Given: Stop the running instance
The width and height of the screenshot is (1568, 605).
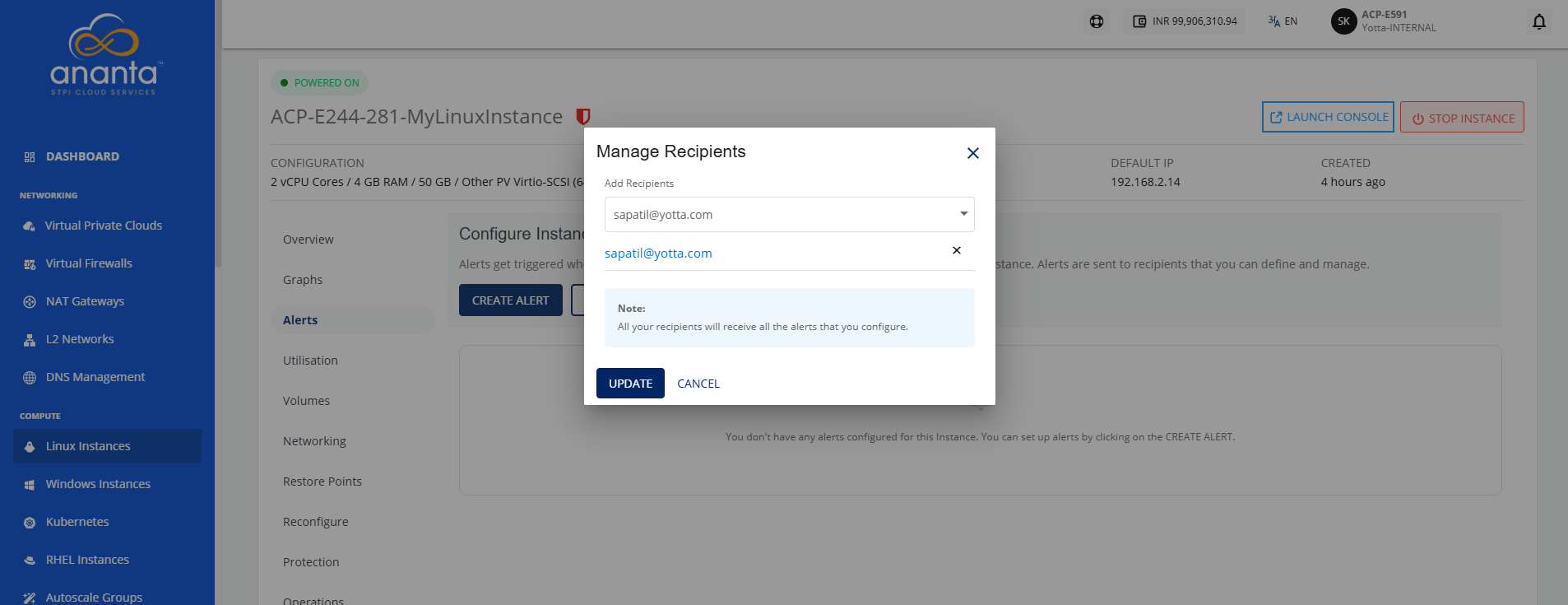Looking at the screenshot, I should click(x=1462, y=117).
